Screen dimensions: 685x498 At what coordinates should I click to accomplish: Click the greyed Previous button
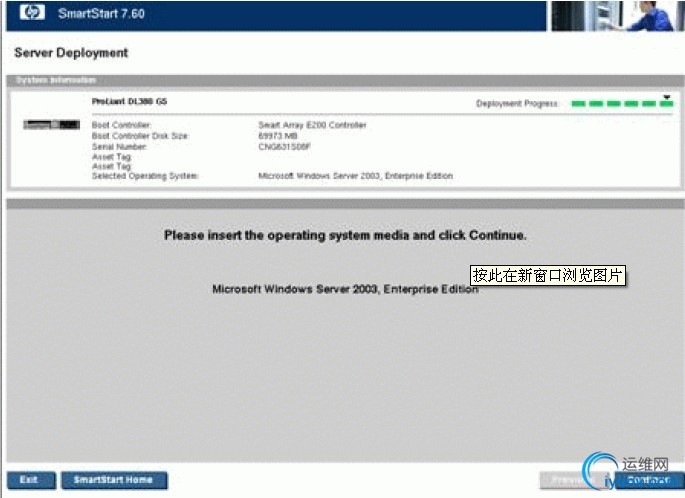click(x=572, y=480)
